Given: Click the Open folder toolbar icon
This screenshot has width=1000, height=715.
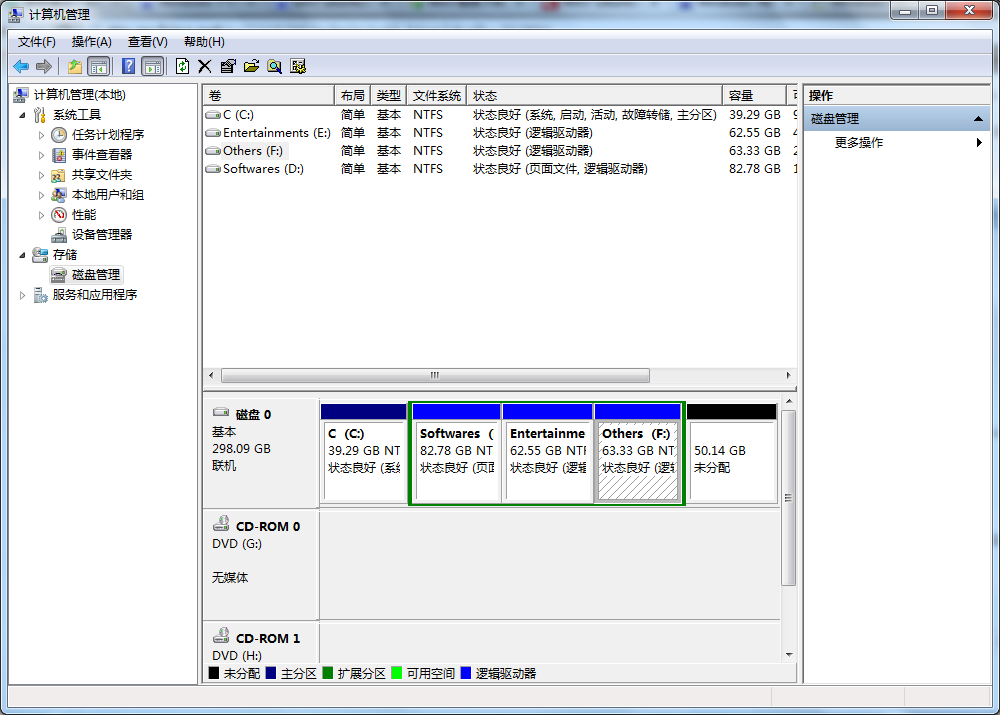Looking at the screenshot, I should pyautogui.click(x=251, y=66).
